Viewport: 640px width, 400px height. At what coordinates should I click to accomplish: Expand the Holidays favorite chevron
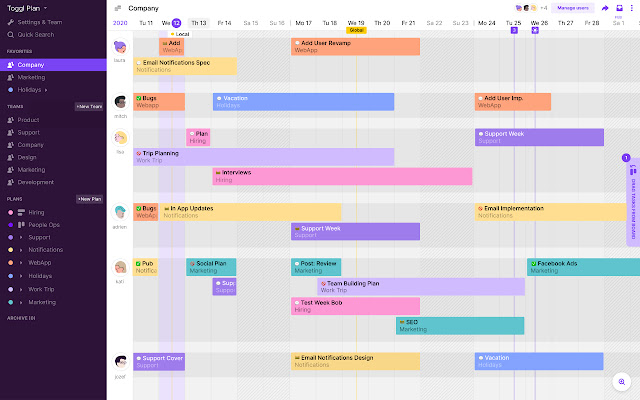(x=46, y=90)
